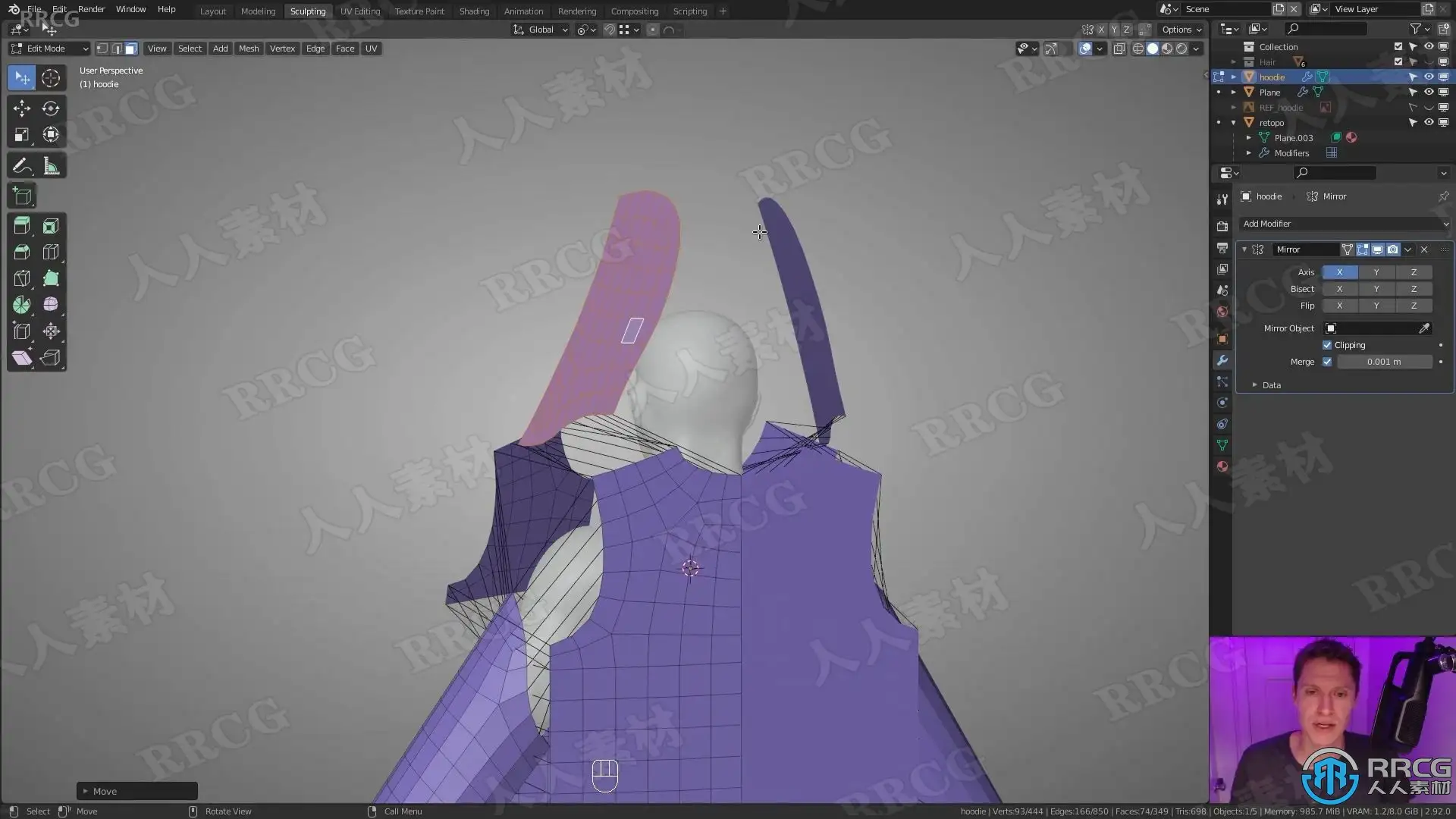The width and height of the screenshot is (1456, 819).
Task: Click the Bisect X button
Action: coord(1339,289)
